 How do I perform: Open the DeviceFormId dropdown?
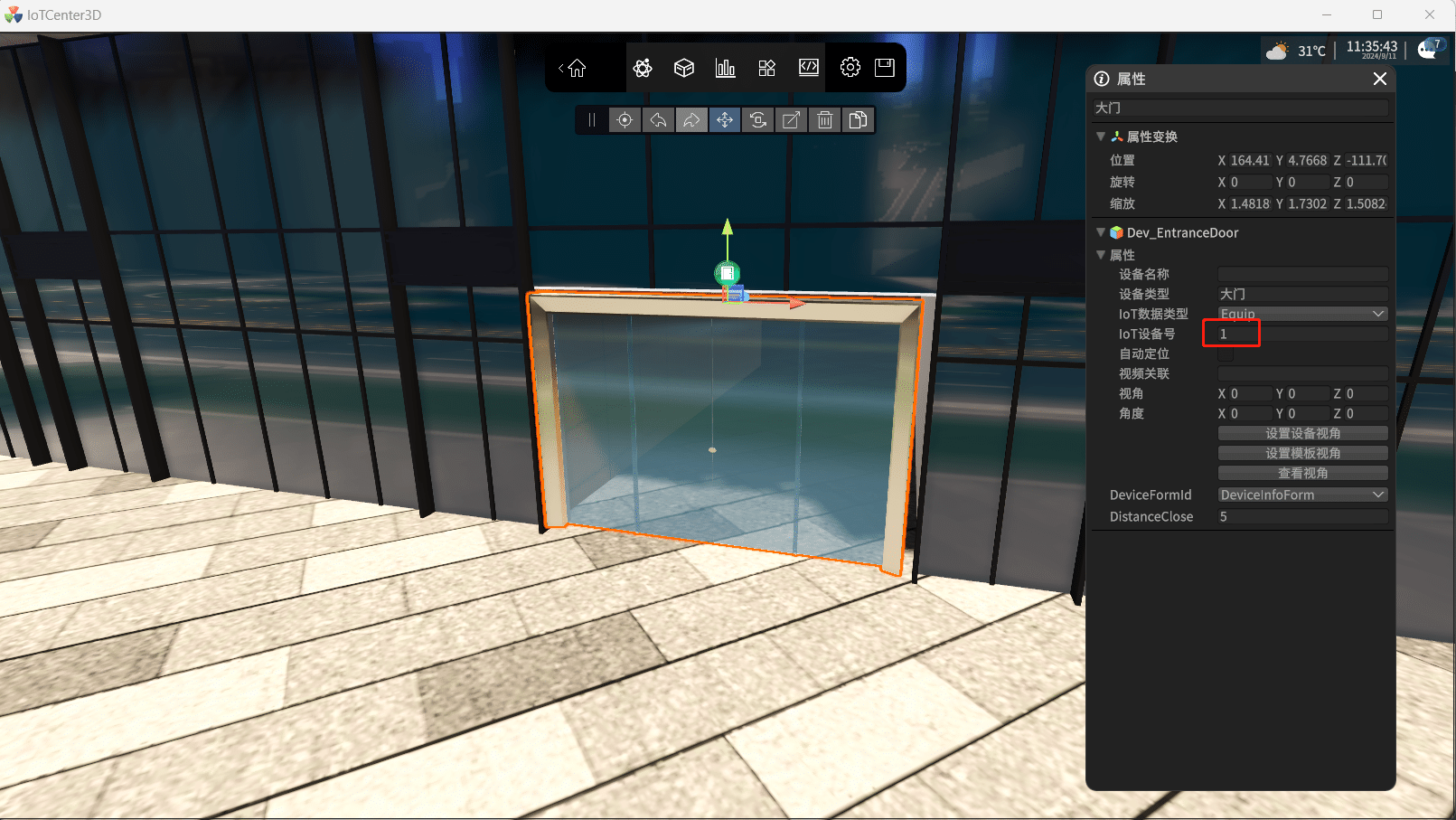click(1302, 495)
